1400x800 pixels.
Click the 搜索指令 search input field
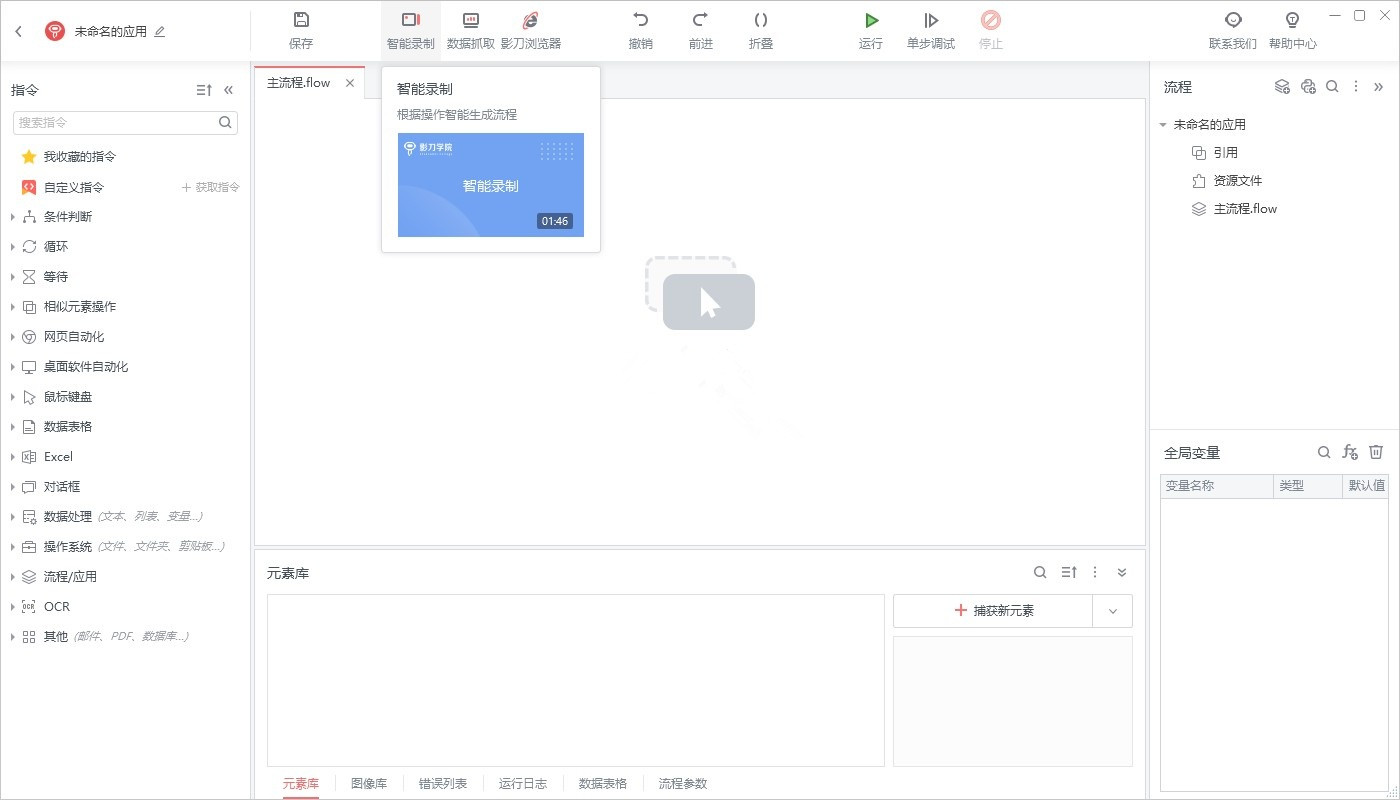115,122
